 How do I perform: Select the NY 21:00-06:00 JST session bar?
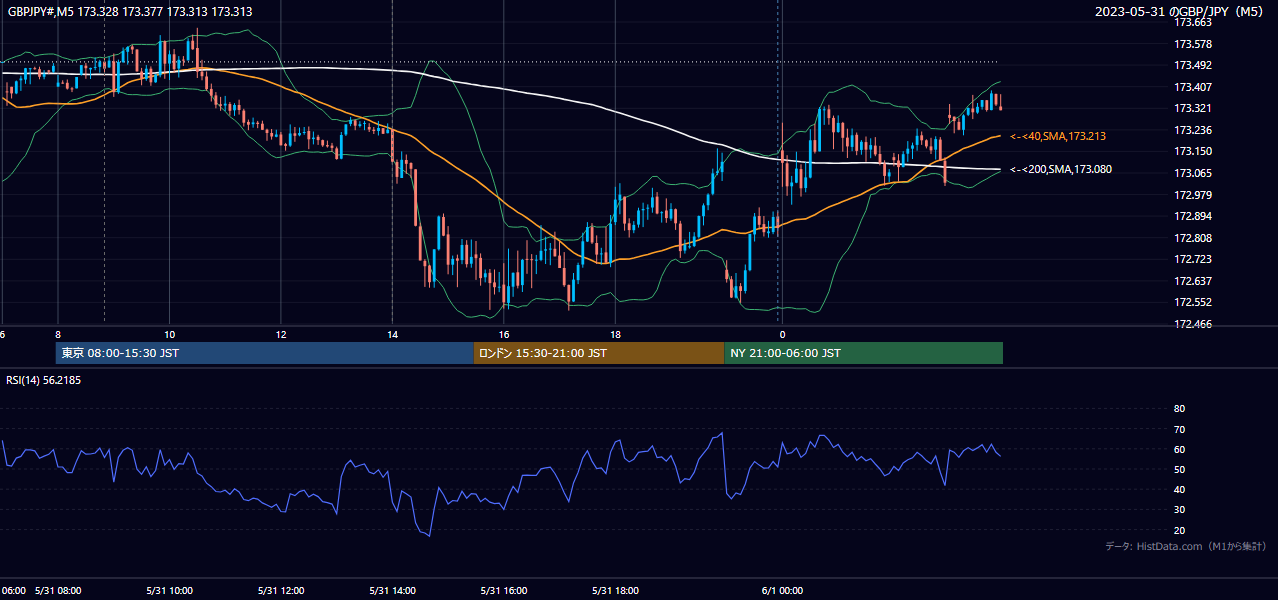point(863,353)
